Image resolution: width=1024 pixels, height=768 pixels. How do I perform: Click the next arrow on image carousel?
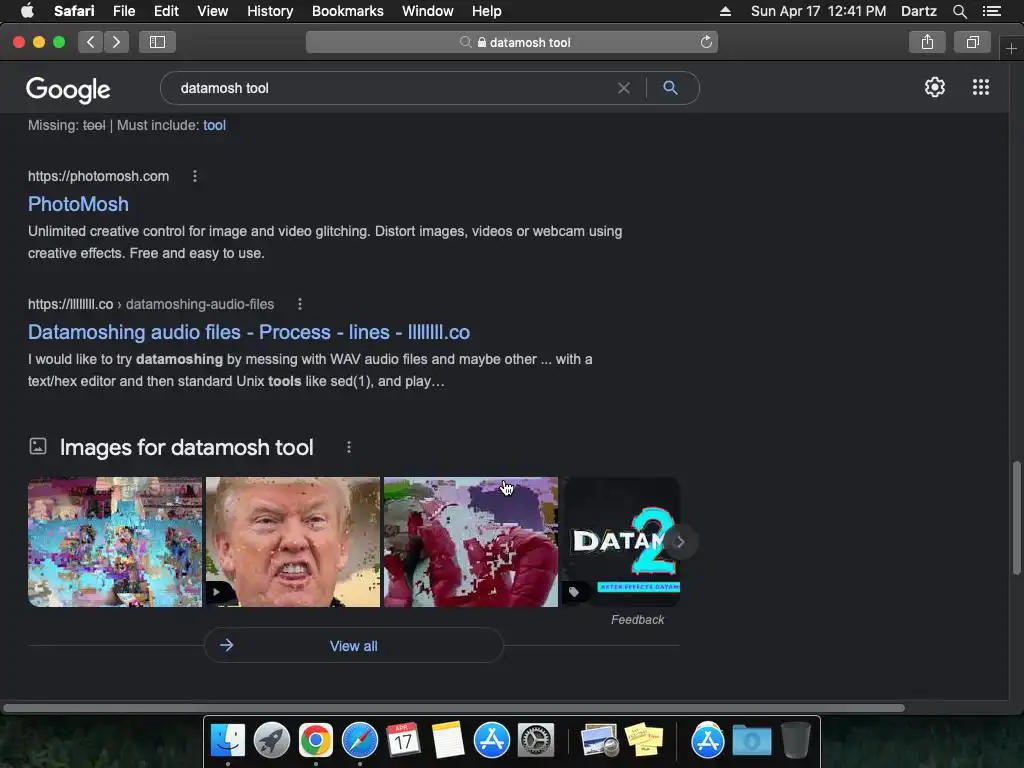point(680,542)
